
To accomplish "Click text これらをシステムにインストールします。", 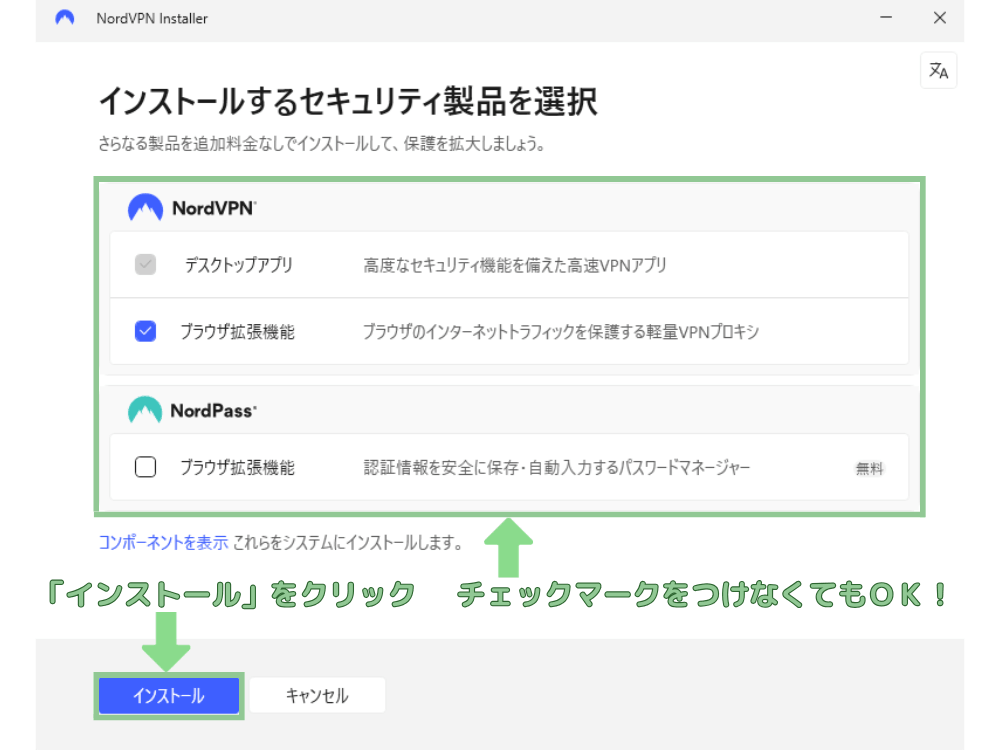I will pyautogui.click(x=348, y=543).
